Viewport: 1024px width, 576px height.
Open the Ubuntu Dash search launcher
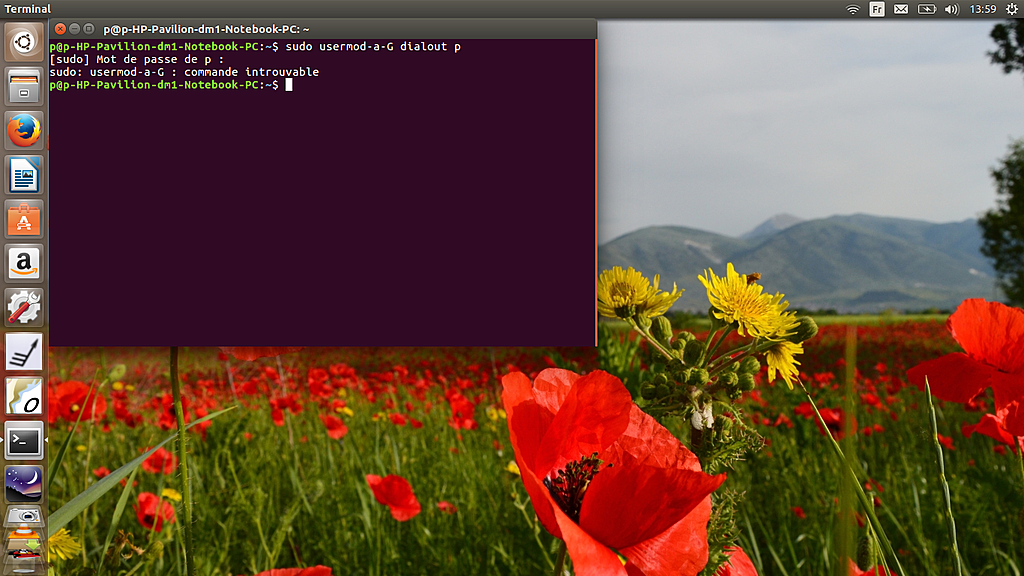tap(24, 42)
